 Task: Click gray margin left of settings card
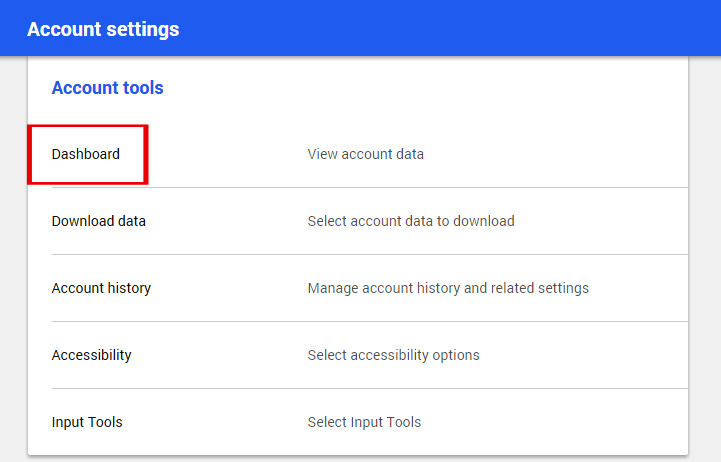click(13, 257)
